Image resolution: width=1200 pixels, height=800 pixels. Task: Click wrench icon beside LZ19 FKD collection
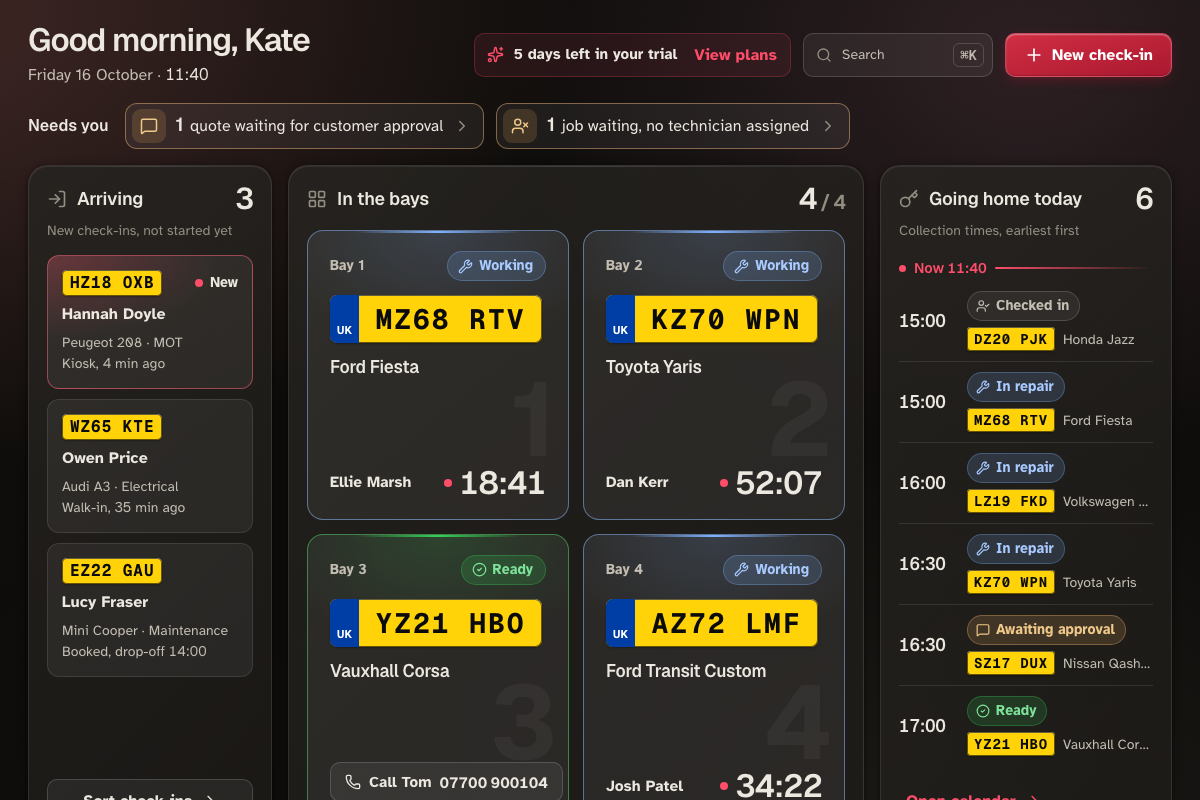point(983,468)
